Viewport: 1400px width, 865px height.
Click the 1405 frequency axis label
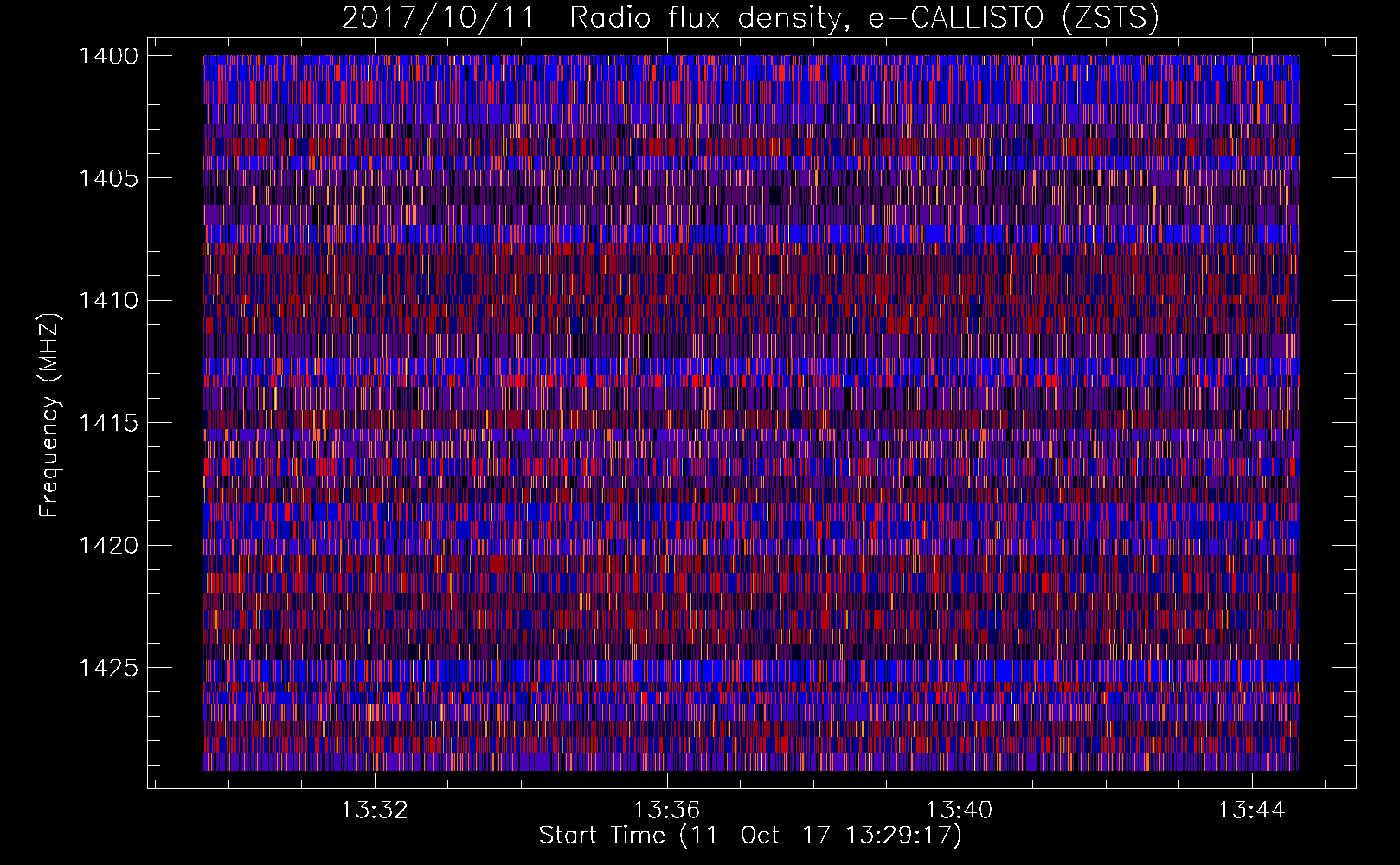[108, 178]
